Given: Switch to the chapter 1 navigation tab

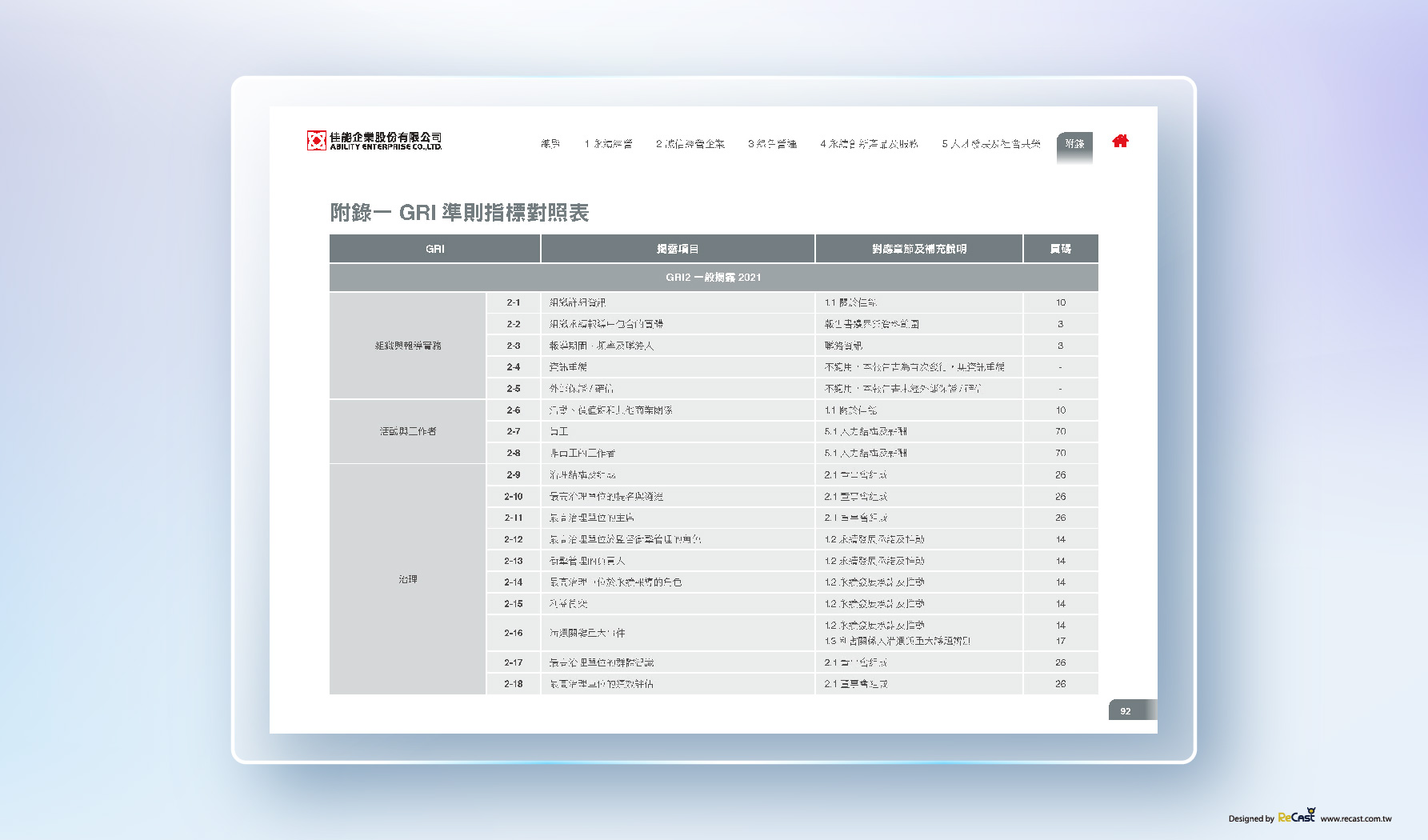Looking at the screenshot, I should (x=608, y=144).
